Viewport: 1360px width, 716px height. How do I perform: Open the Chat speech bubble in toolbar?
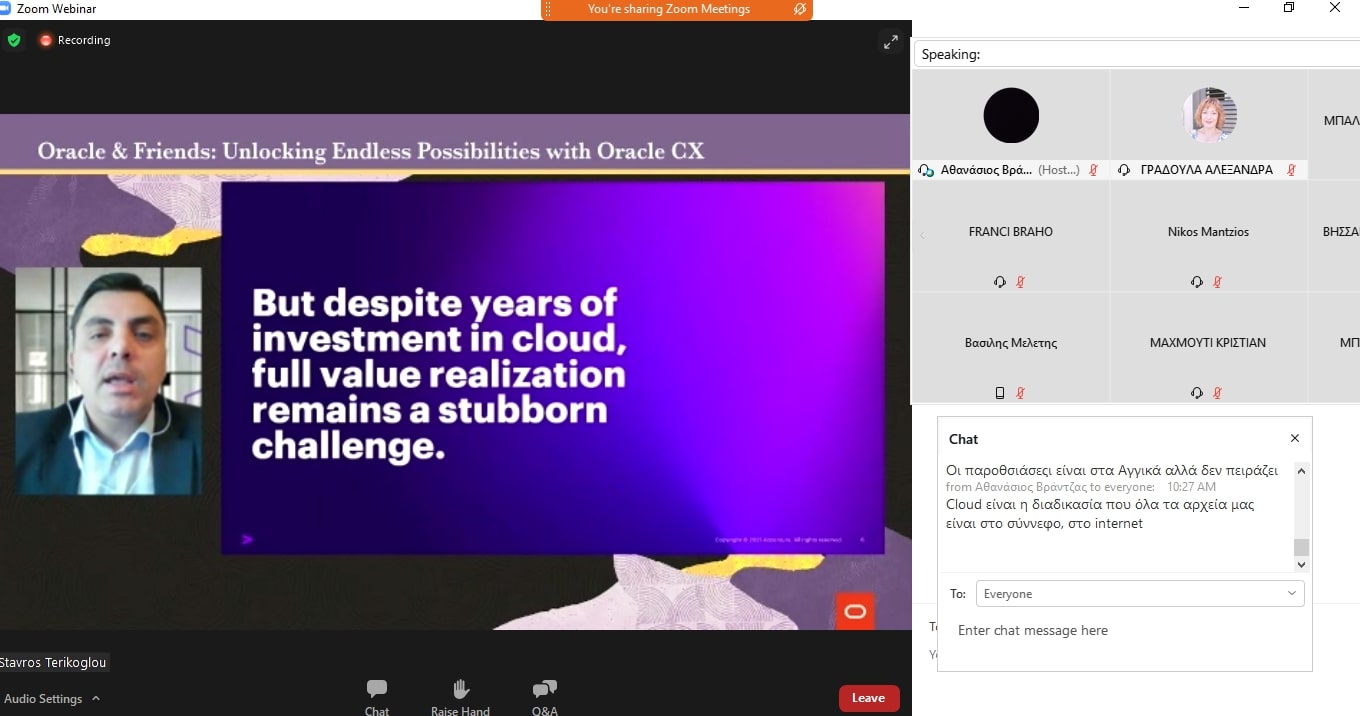point(377,689)
